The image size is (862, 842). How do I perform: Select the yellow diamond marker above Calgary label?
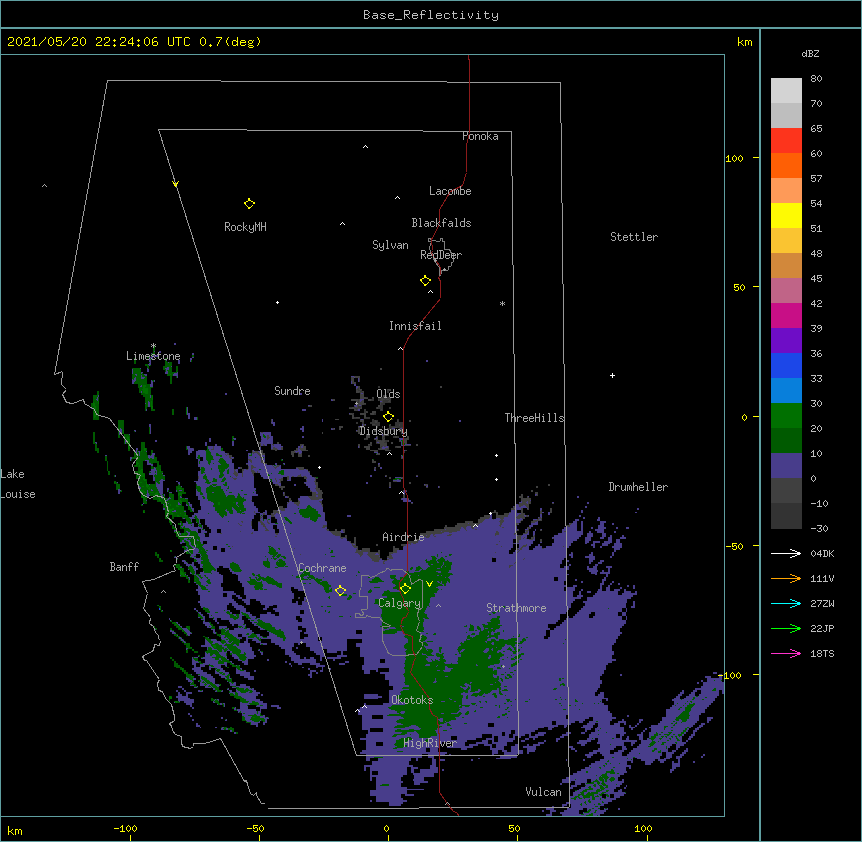point(405,589)
